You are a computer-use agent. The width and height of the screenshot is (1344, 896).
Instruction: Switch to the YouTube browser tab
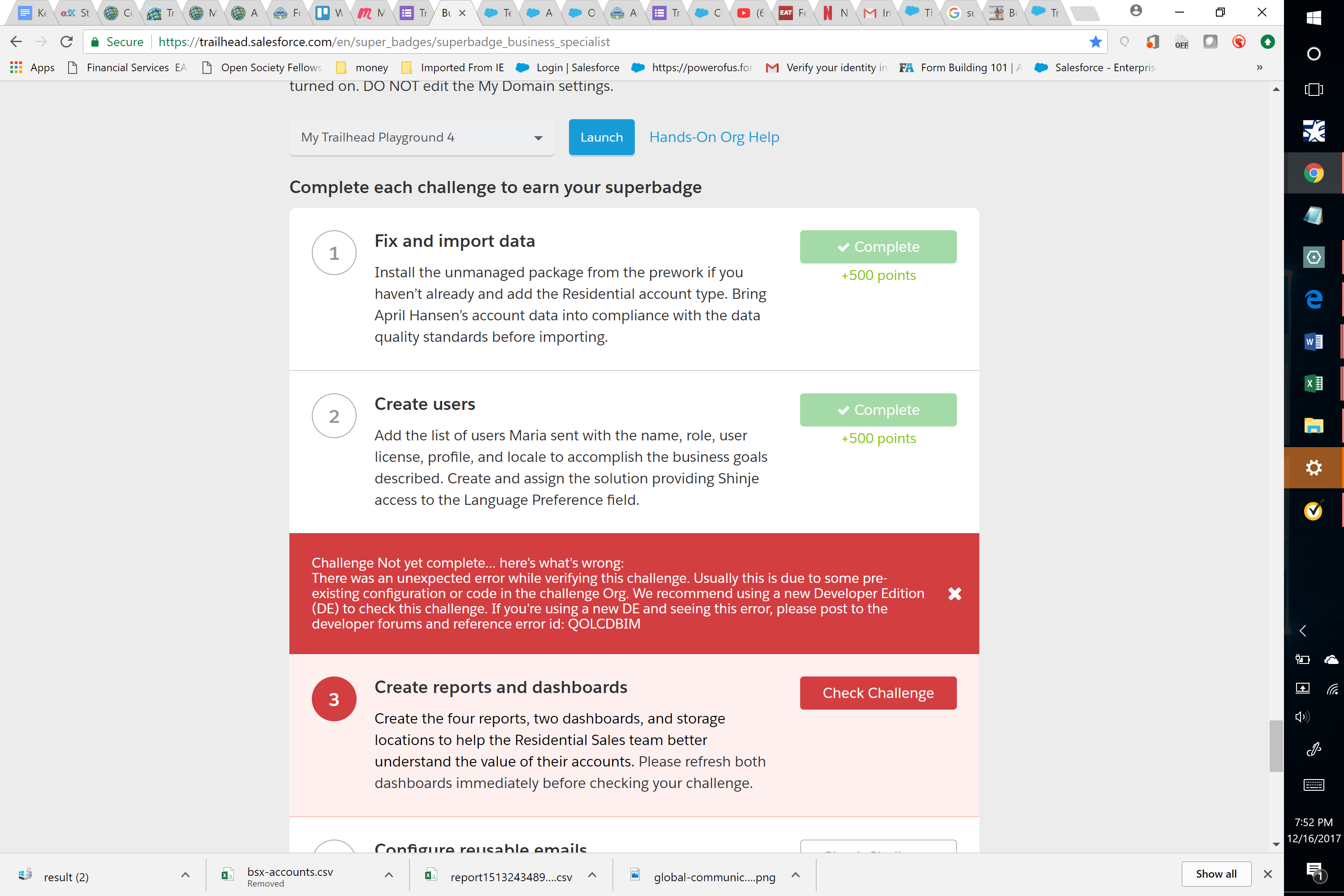click(750, 13)
